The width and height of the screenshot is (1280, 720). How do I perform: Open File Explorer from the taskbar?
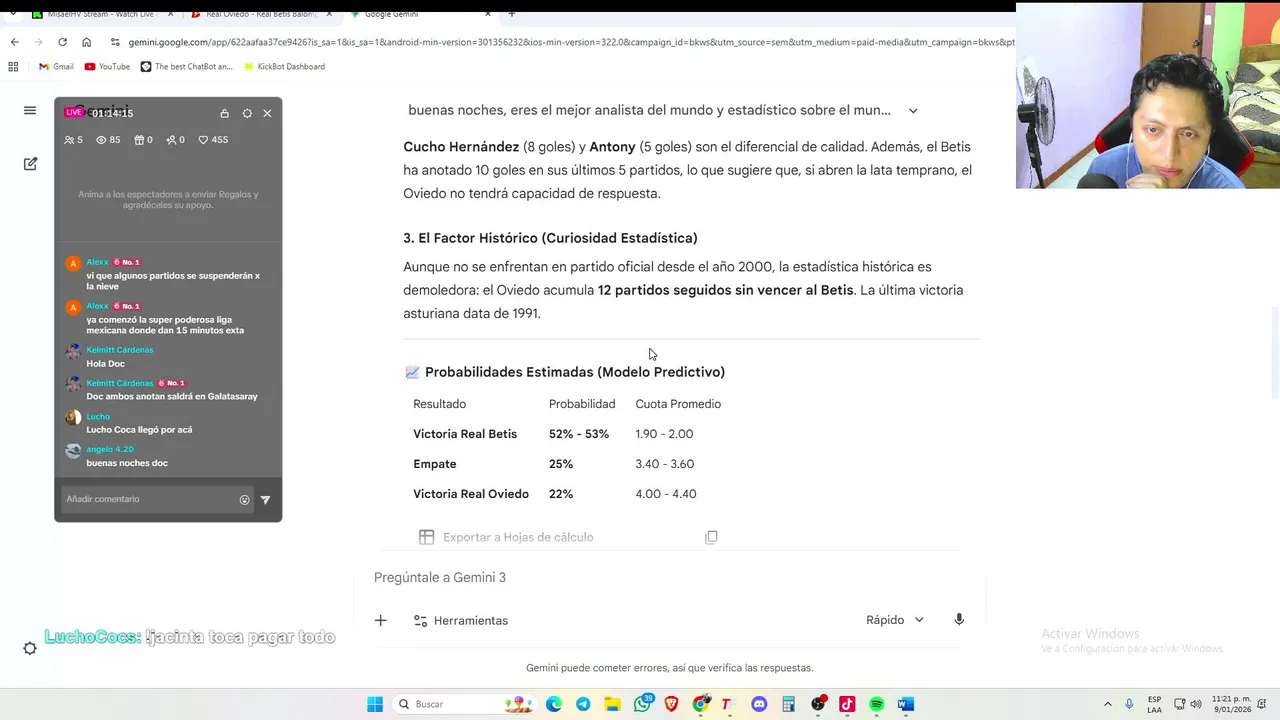pos(612,704)
